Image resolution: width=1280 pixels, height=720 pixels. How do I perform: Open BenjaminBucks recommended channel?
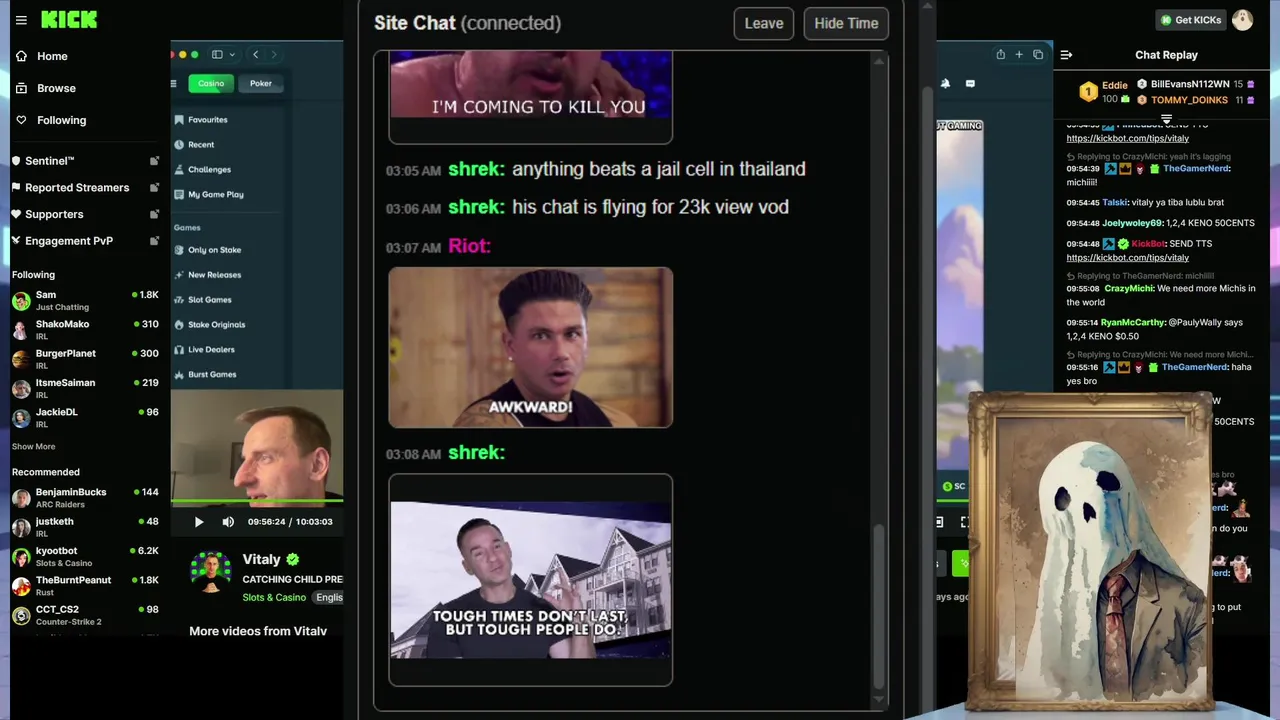tap(85, 497)
